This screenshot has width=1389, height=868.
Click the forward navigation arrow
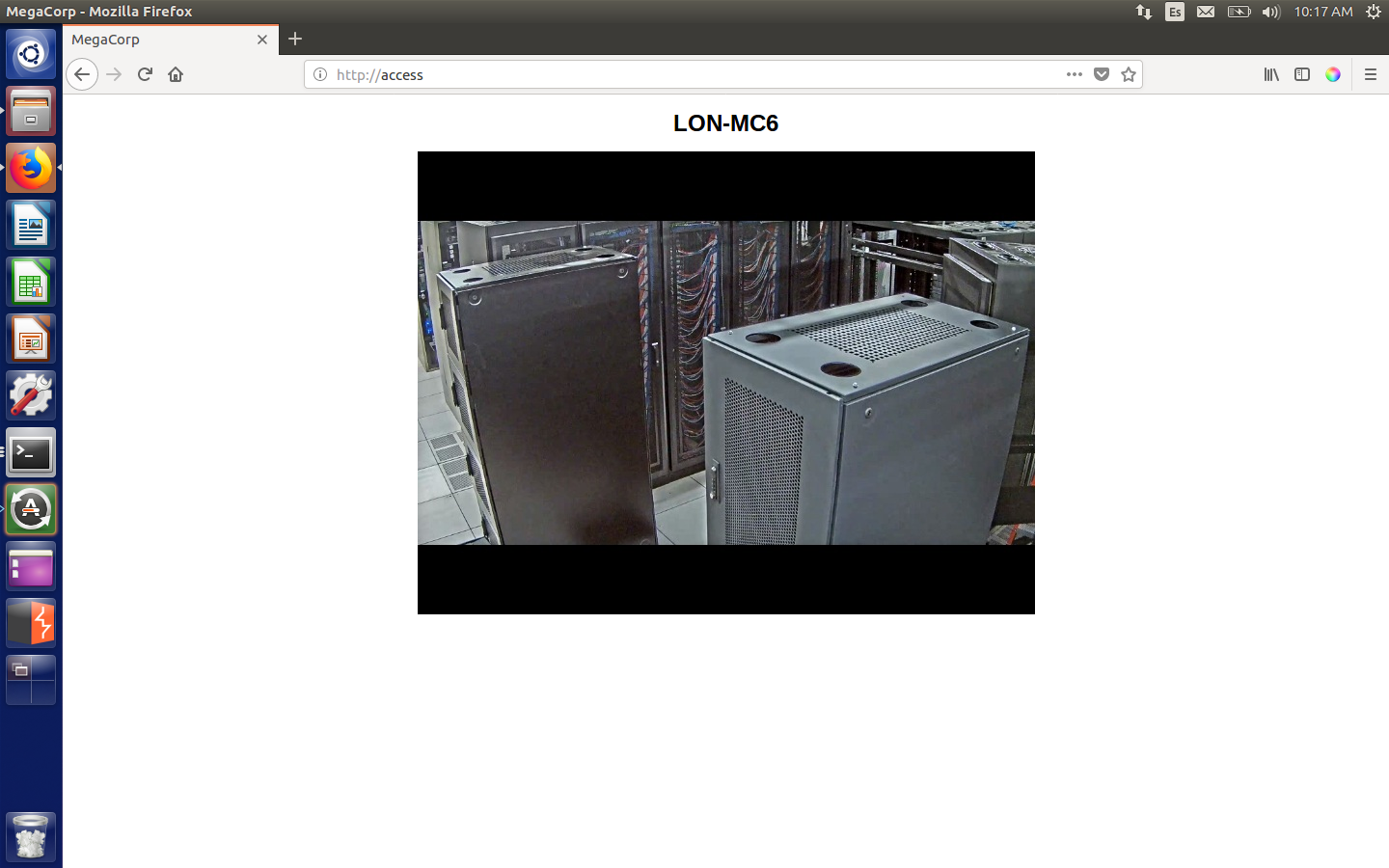click(x=114, y=74)
